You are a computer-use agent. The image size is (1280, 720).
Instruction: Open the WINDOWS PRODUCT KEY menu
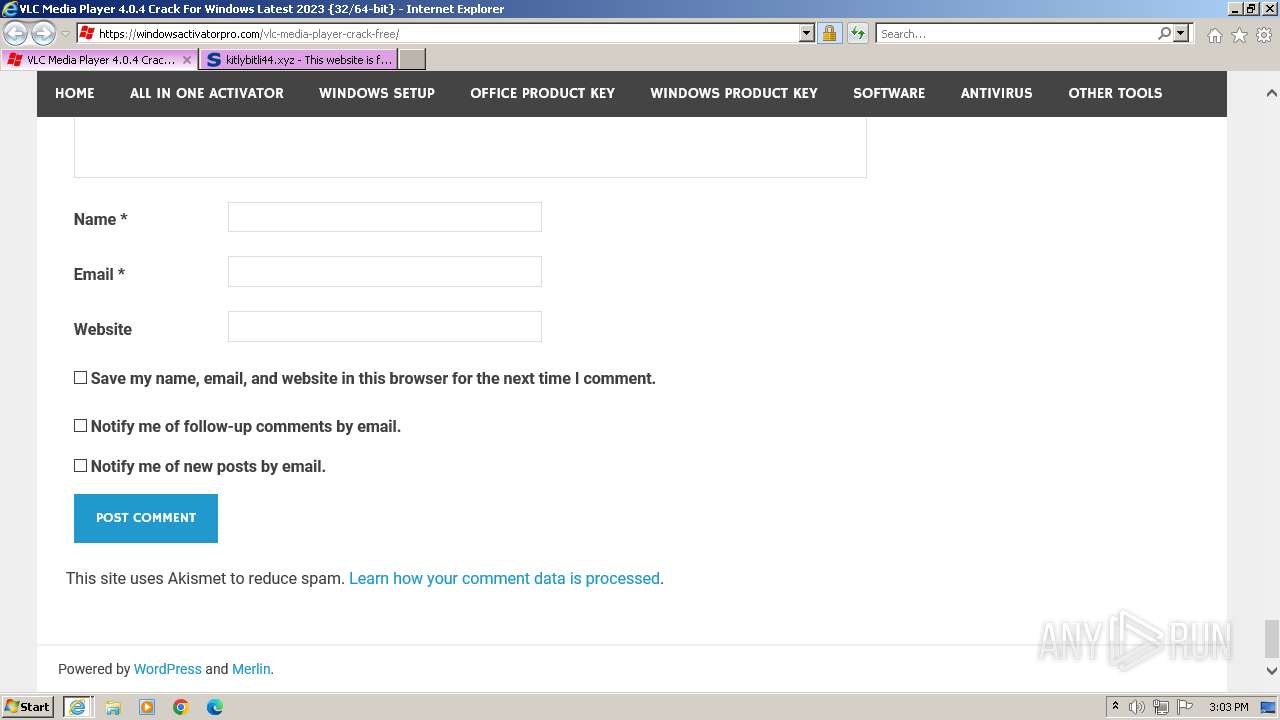(x=734, y=93)
